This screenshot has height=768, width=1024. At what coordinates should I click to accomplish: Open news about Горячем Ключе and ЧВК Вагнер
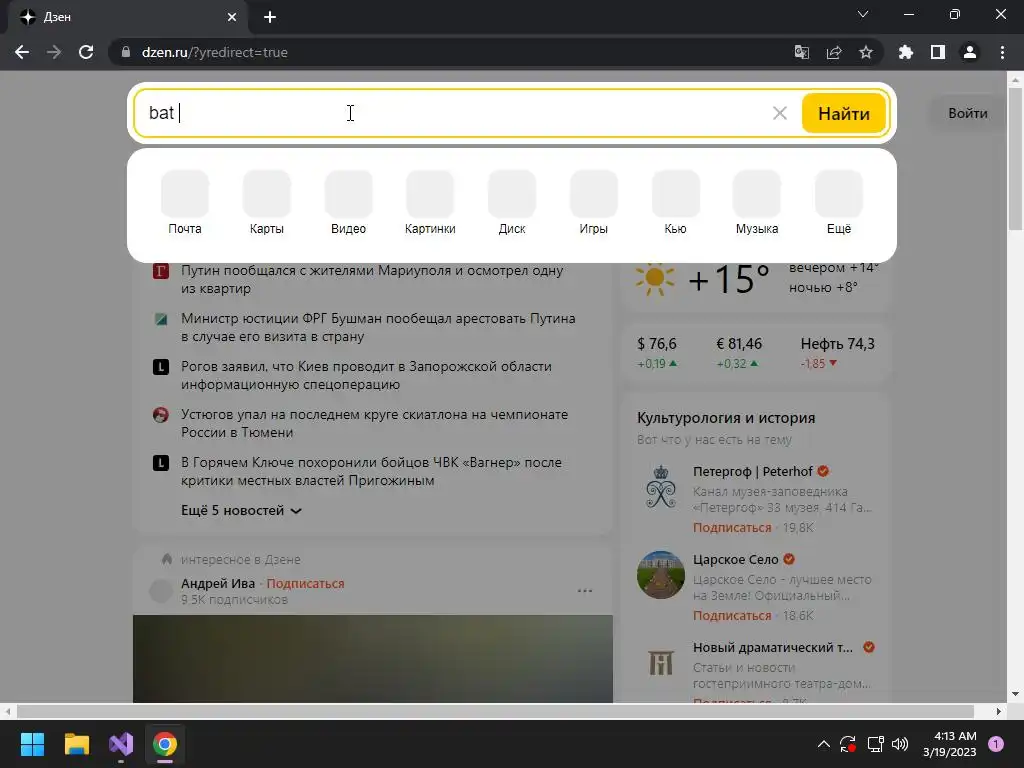(371, 471)
